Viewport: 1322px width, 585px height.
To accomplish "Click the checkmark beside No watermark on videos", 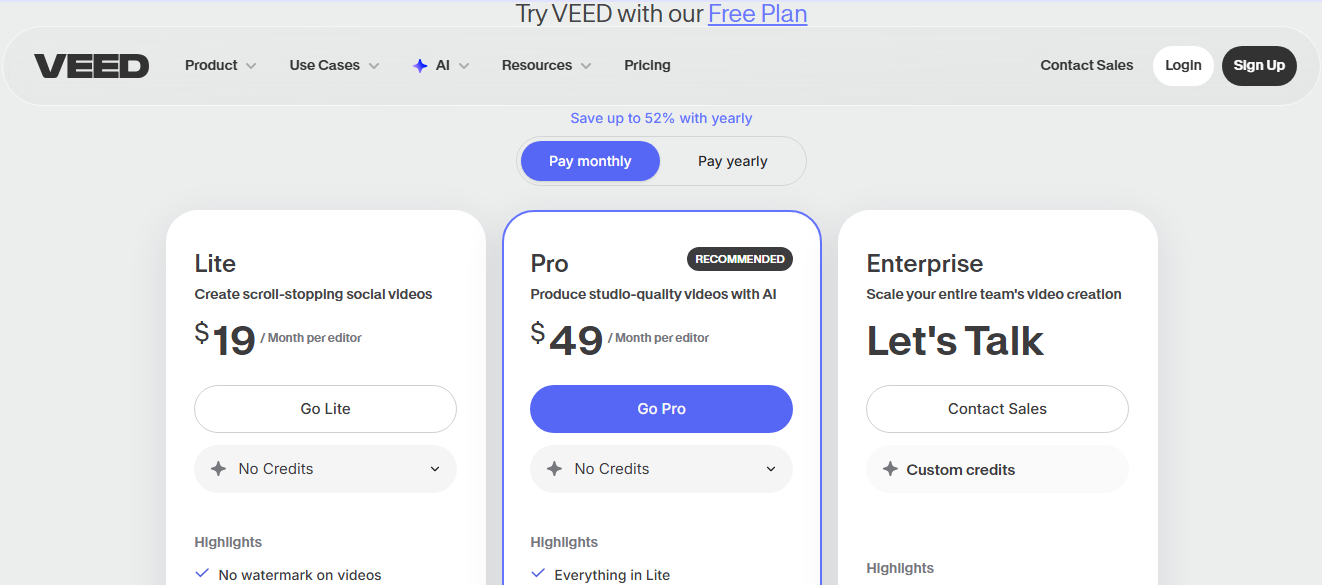I will click(202, 574).
